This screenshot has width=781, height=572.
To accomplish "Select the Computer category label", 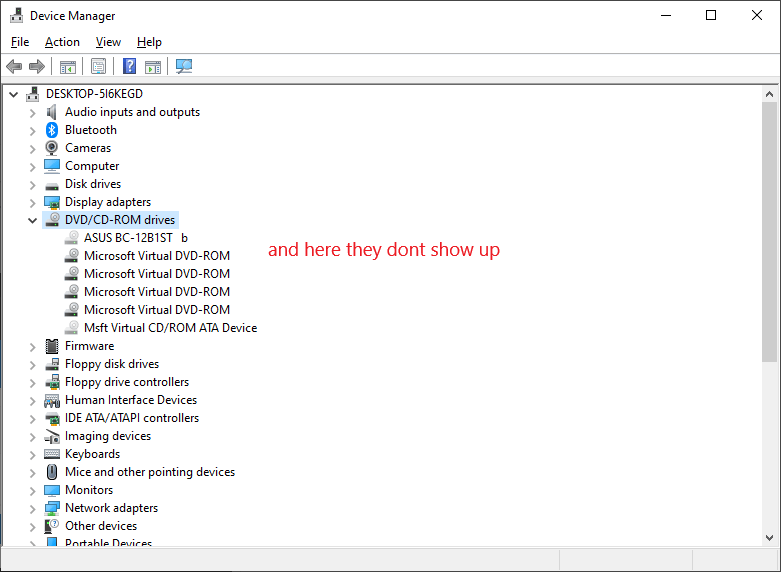I will (92, 166).
